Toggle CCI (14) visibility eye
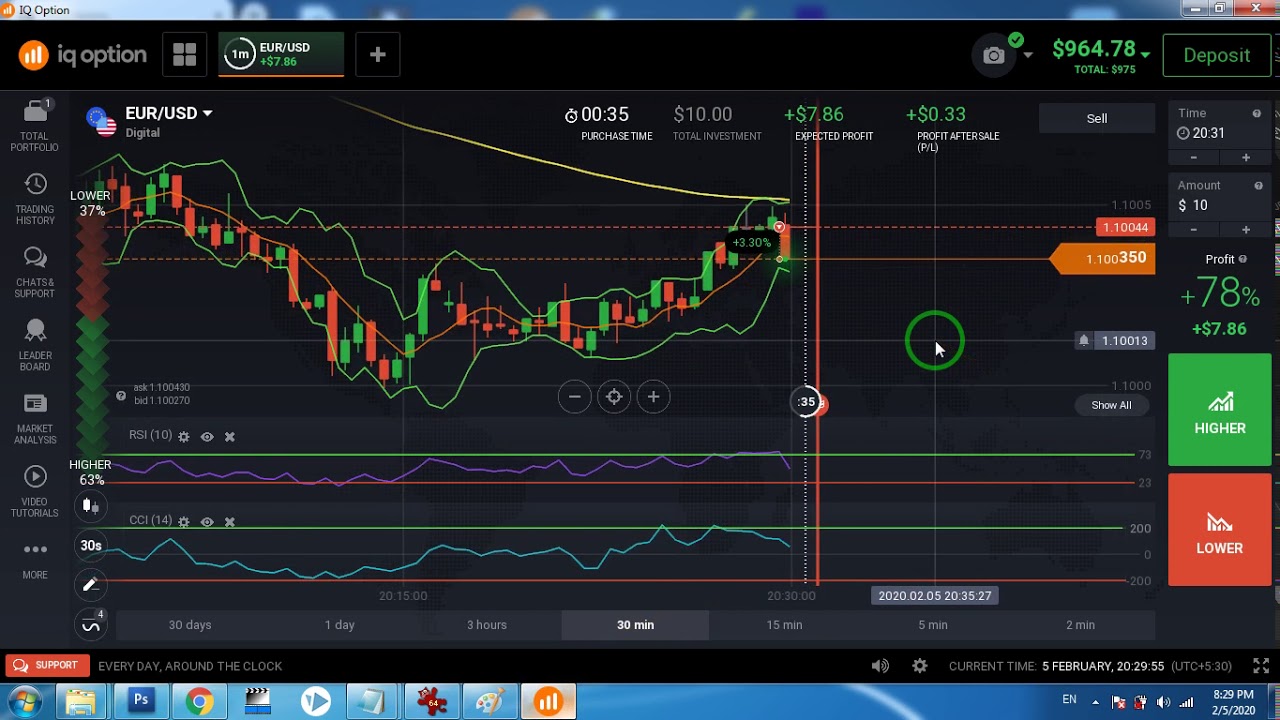This screenshot has width=1280, height=720. 207,522
